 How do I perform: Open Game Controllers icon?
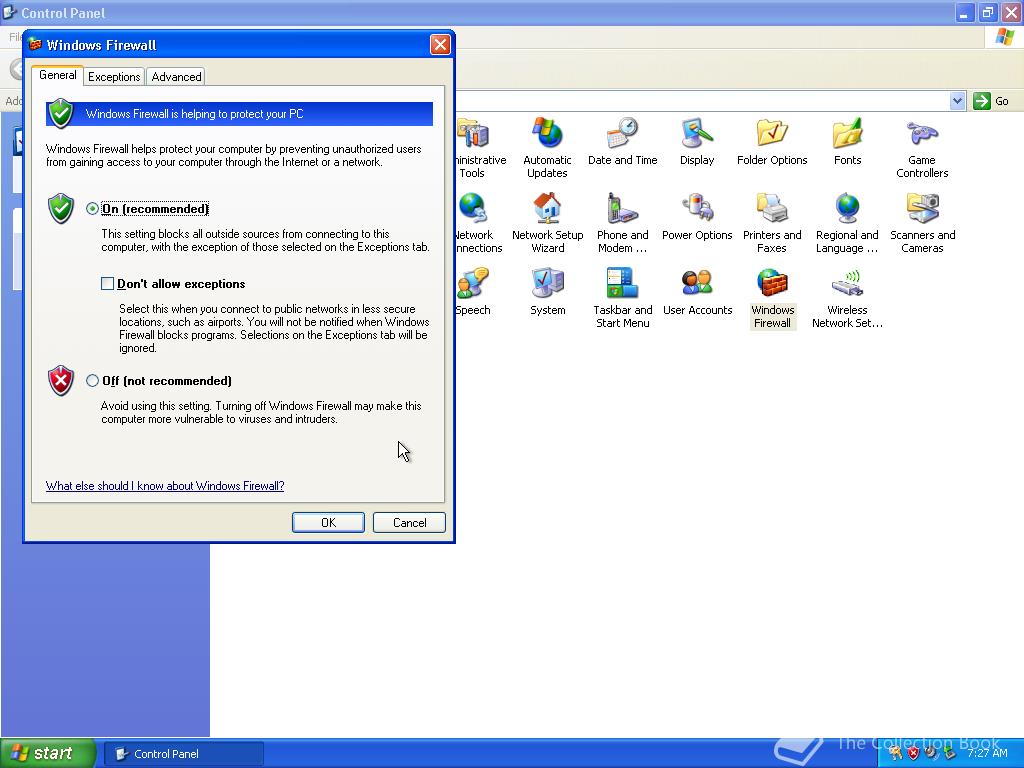click(922, 148)
